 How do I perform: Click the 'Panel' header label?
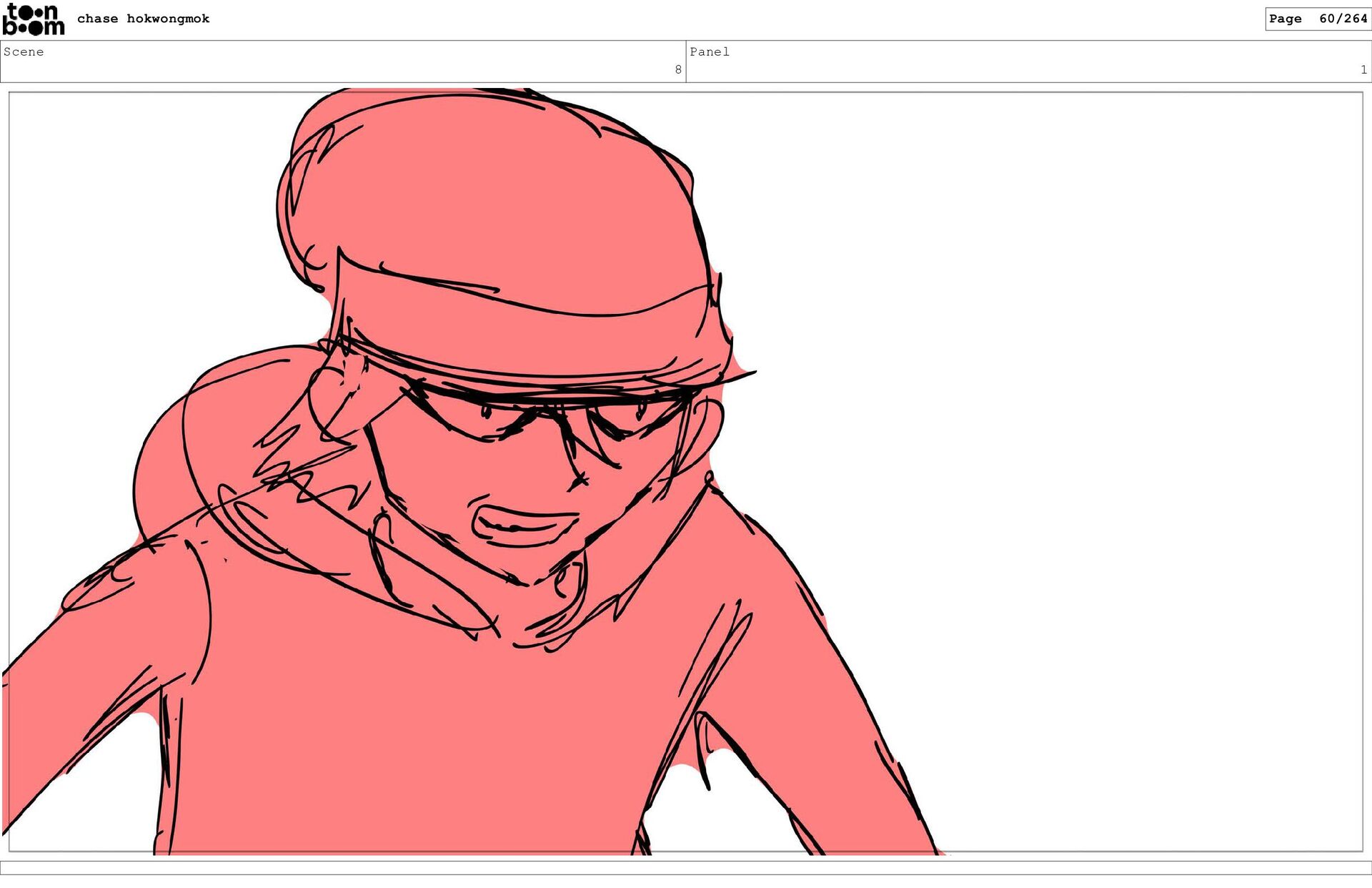click(x=709, y=51)
